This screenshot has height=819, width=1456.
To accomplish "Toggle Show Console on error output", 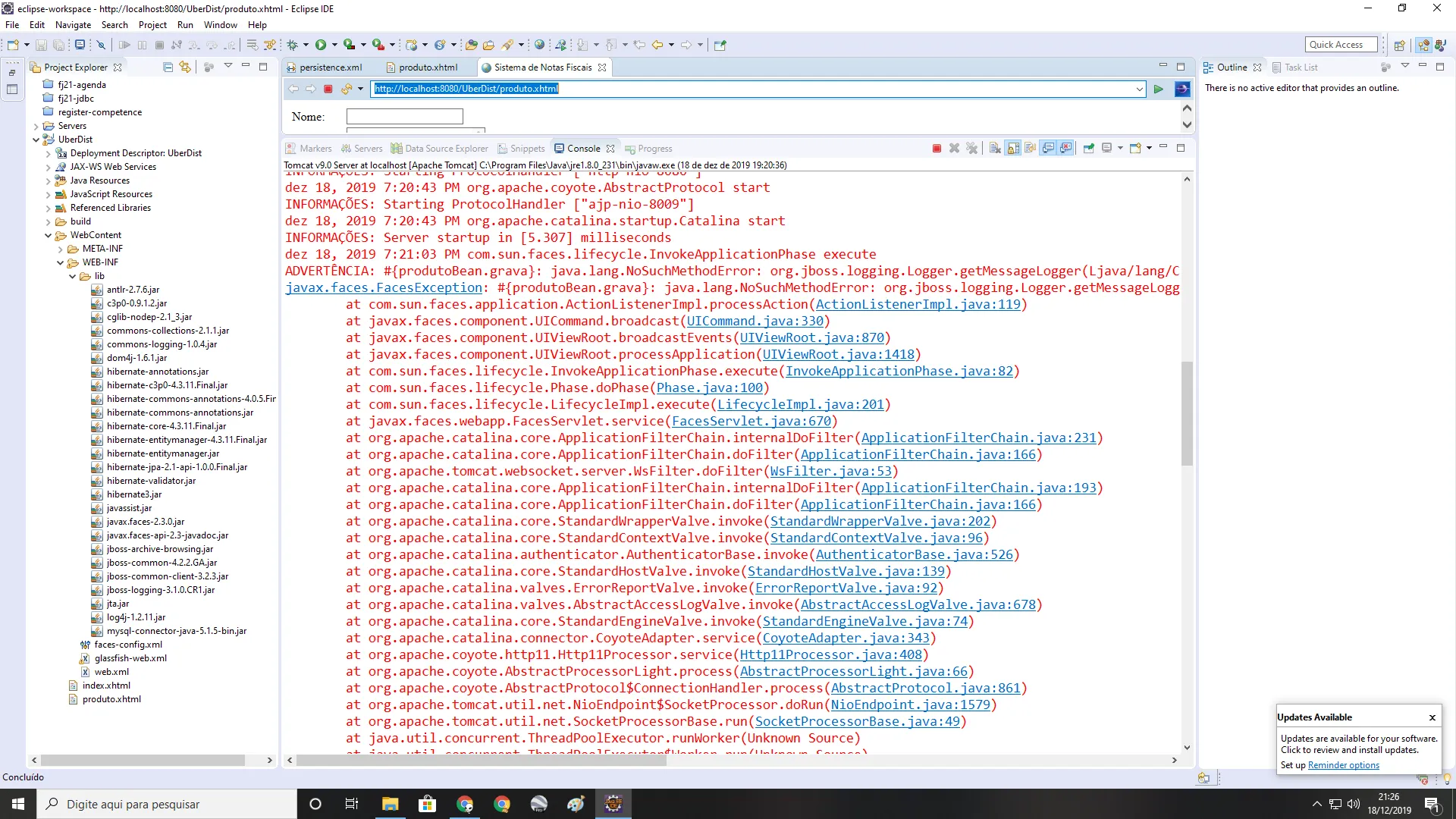I will coord(1066,149).
